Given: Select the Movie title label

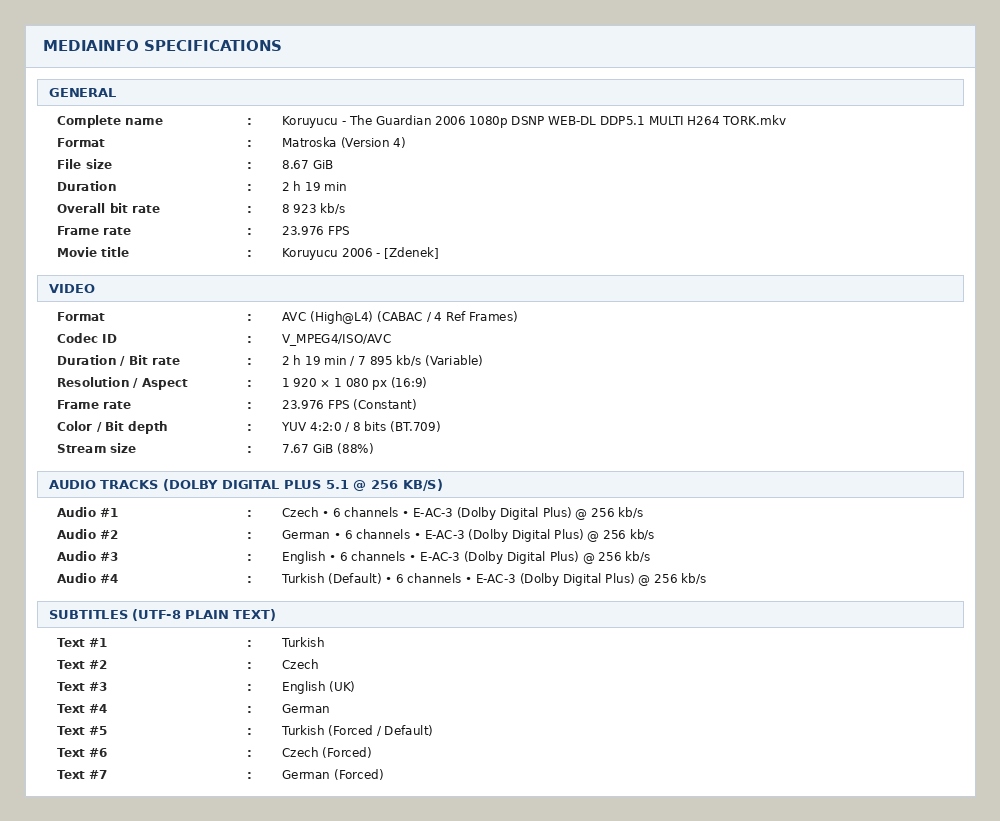Looking at the screenshot, I should (93, 253).
